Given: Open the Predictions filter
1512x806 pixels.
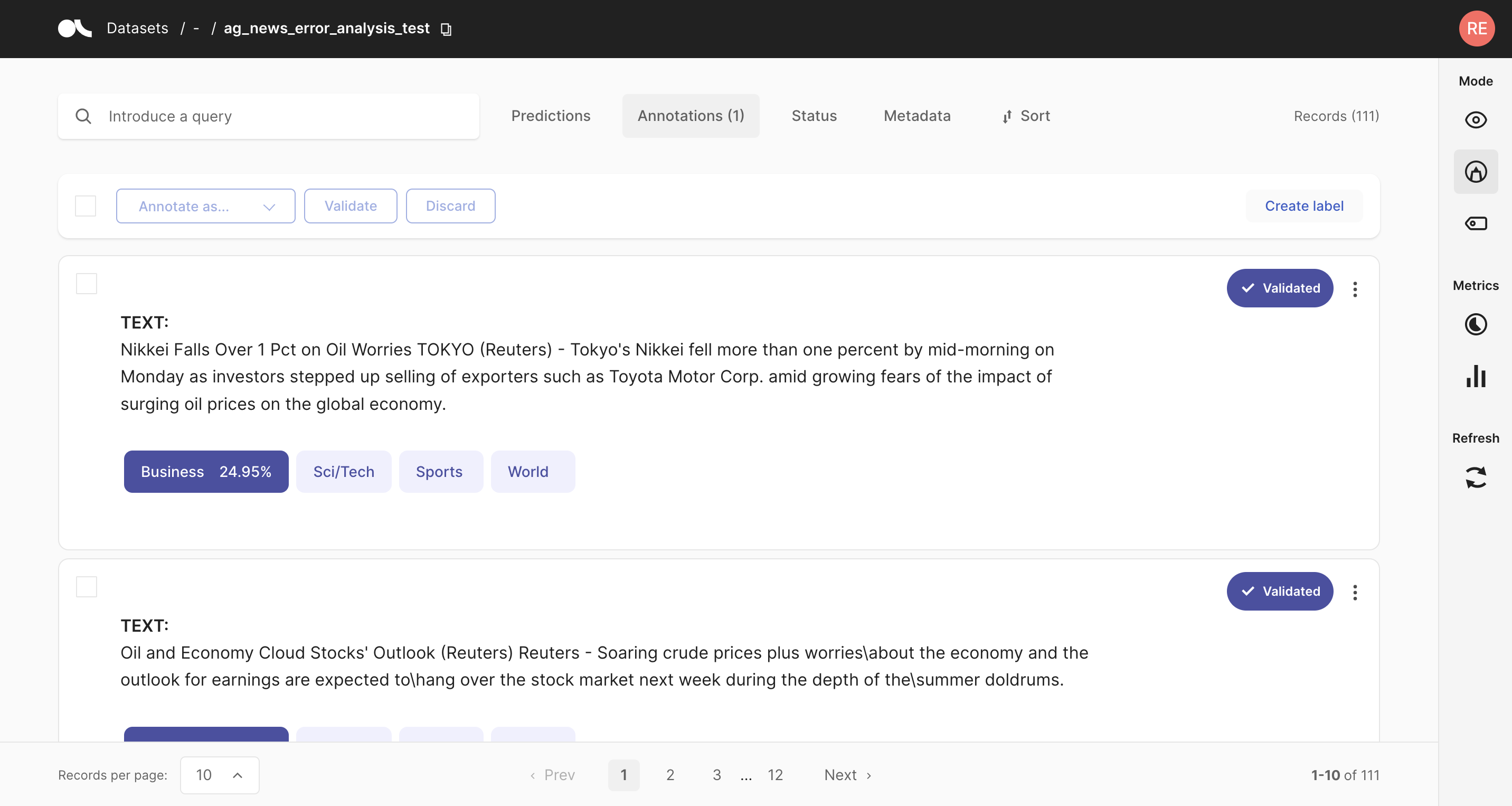Looking at the screenshot, I should (551, 116).
